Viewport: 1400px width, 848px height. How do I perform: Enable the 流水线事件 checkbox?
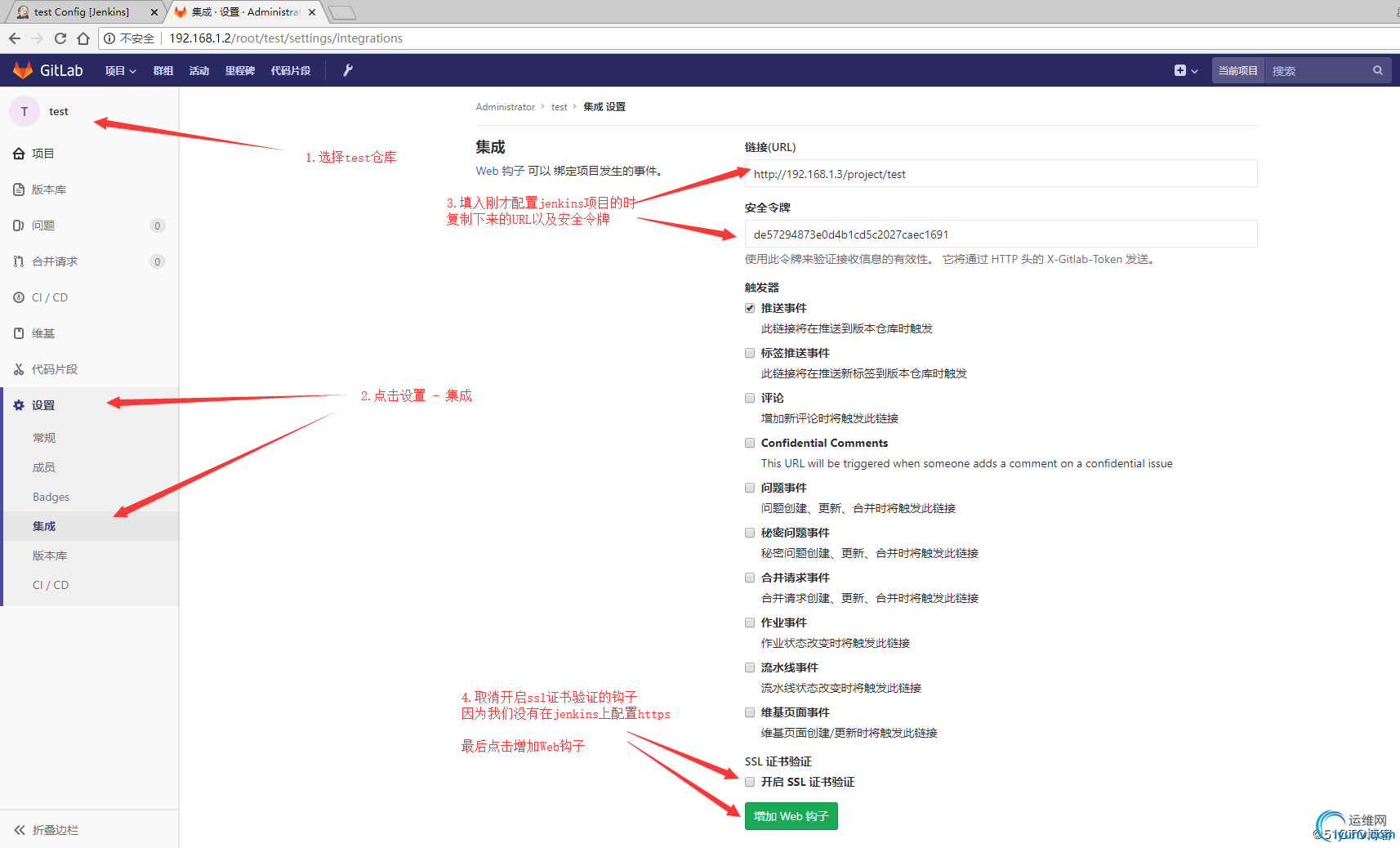(x=750, y=667)
